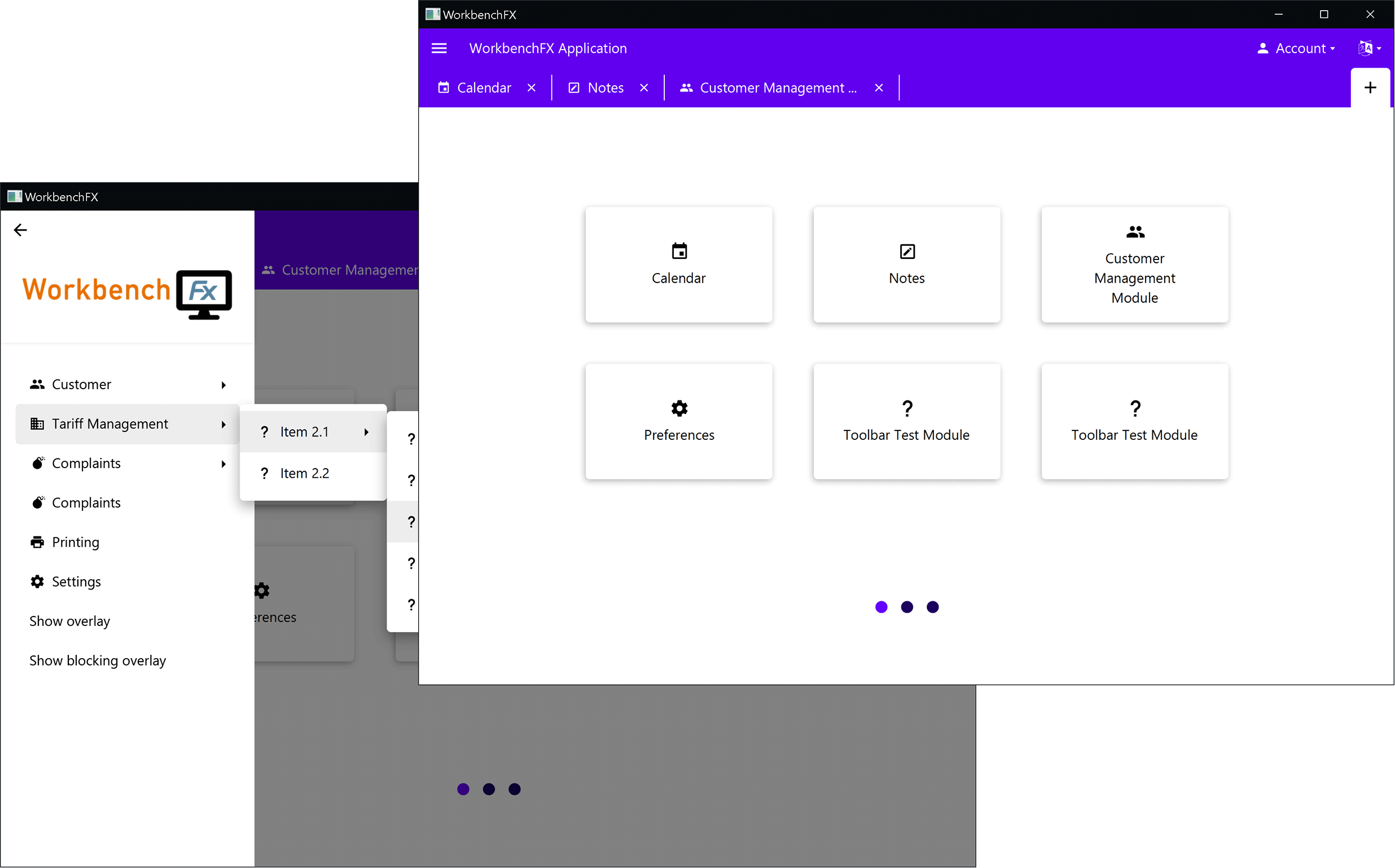Open the Customer Management Module

point(1135,265)
